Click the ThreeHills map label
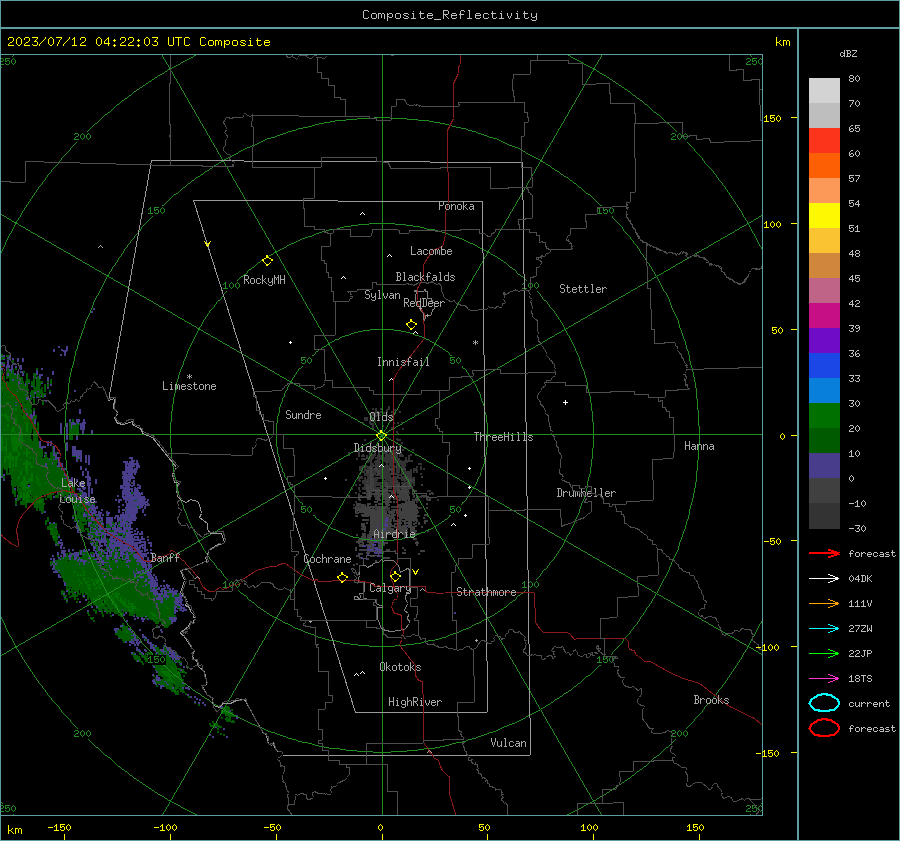The width and height of the screenshot is (900, 841). tap(503, 437)
